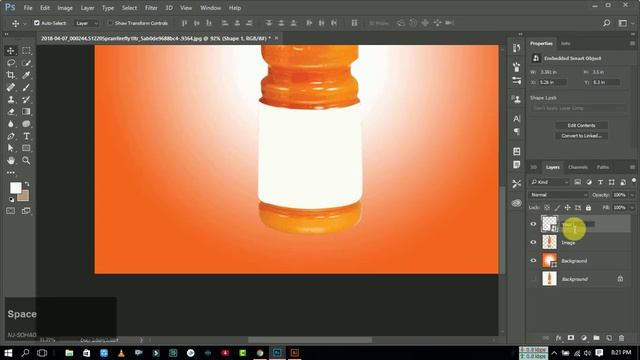Toggle Quick Mask mode
640x360 pixels.
(11, 211)
